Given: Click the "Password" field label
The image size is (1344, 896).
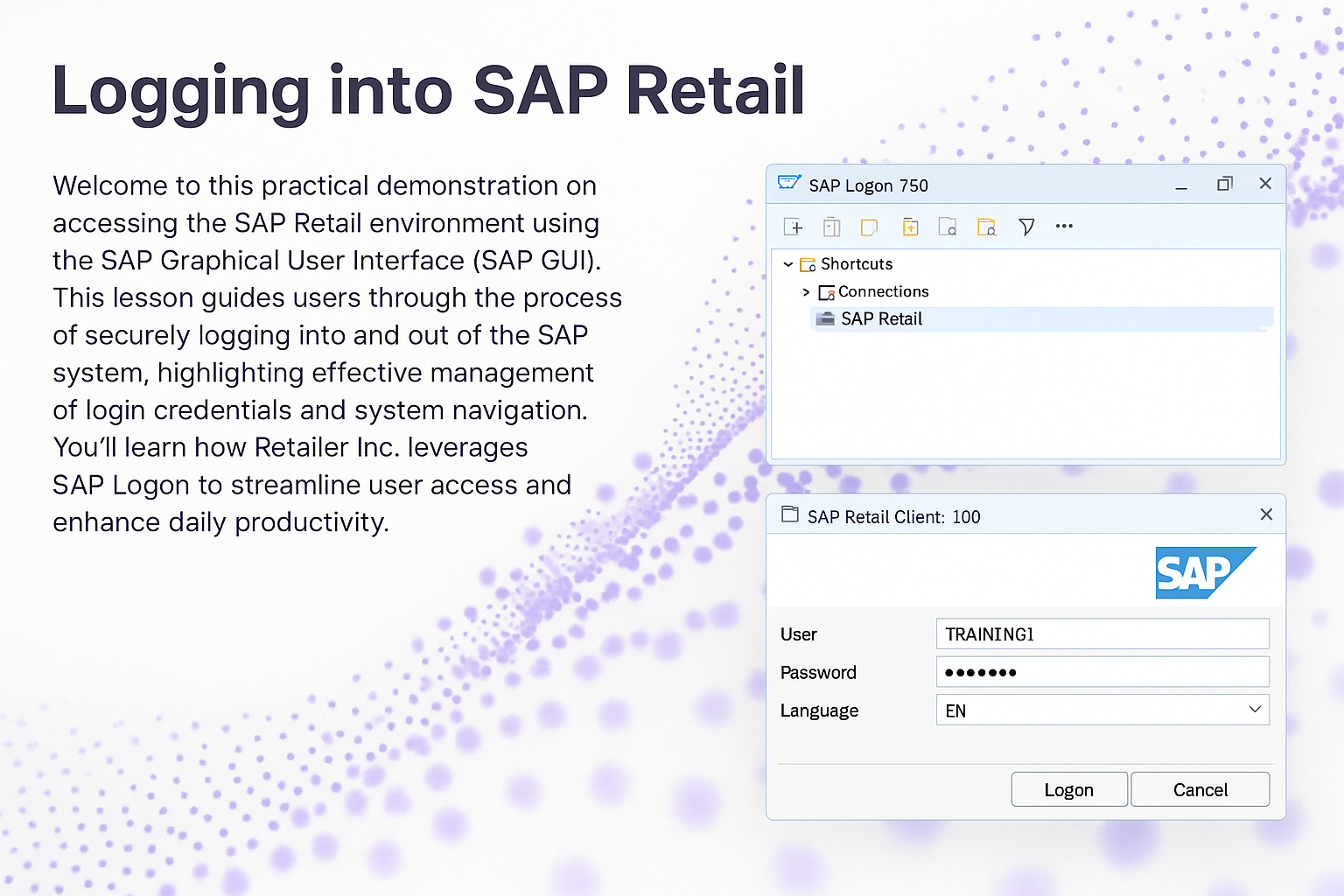Looking at the screenshot, I should pos(818,672).
